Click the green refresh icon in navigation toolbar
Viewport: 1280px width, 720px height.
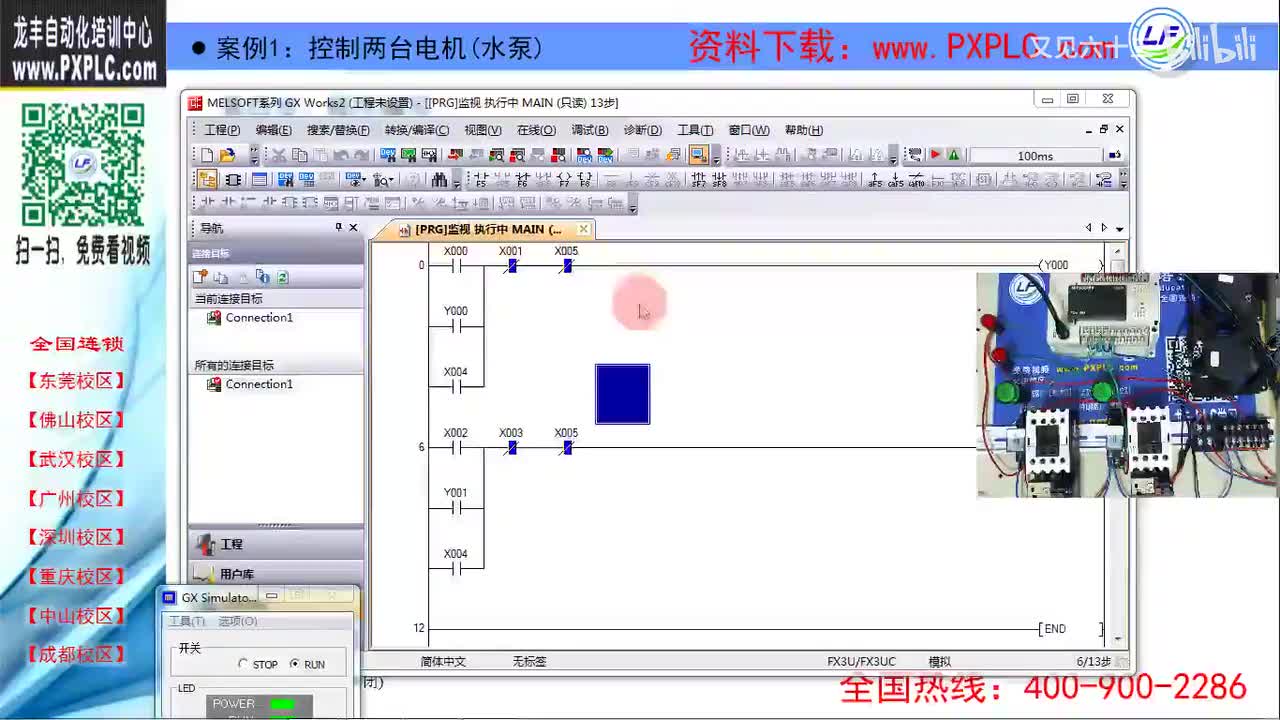(282, 277)
